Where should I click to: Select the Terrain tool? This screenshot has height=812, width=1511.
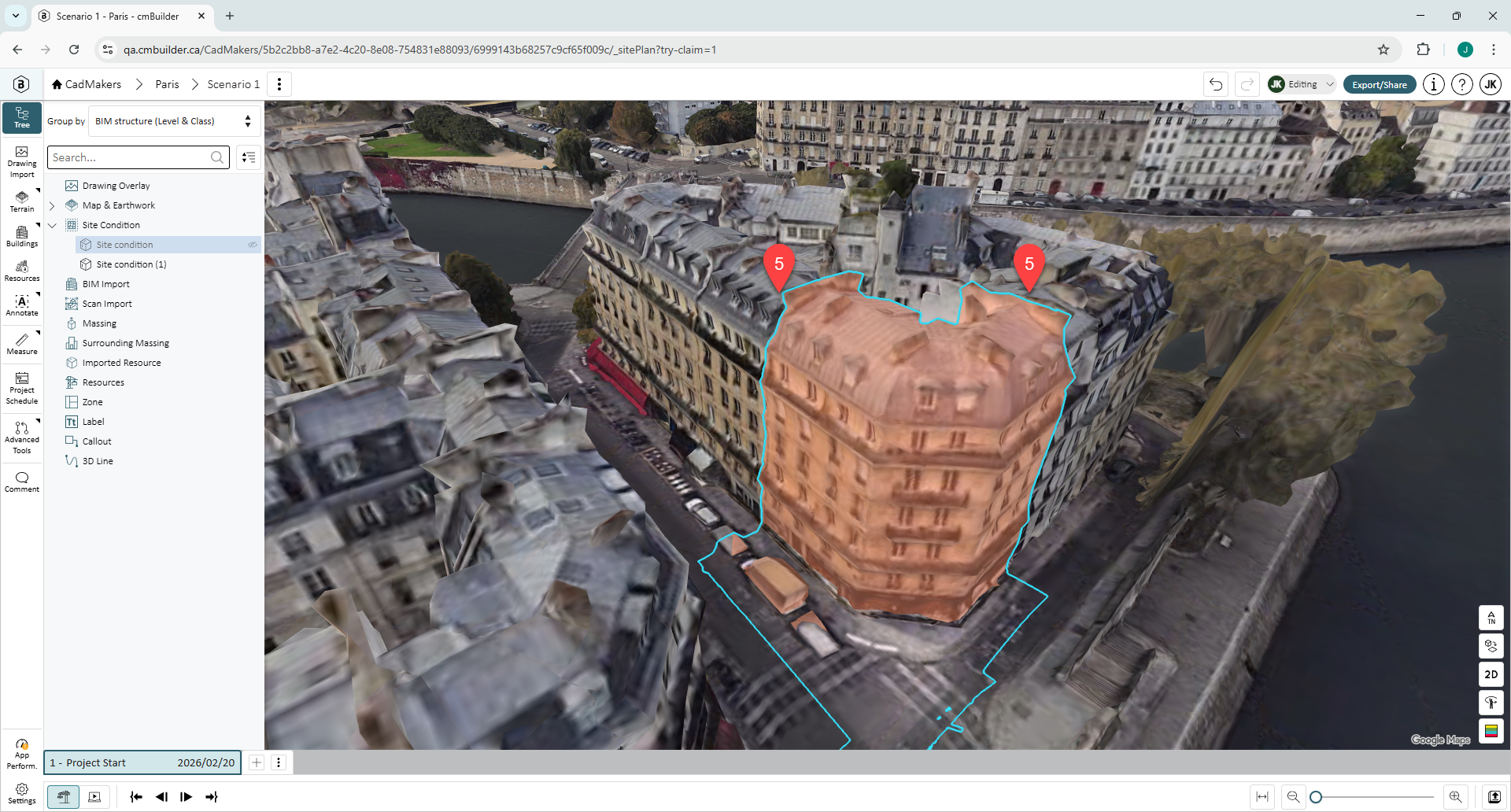[x=22, y=201]
